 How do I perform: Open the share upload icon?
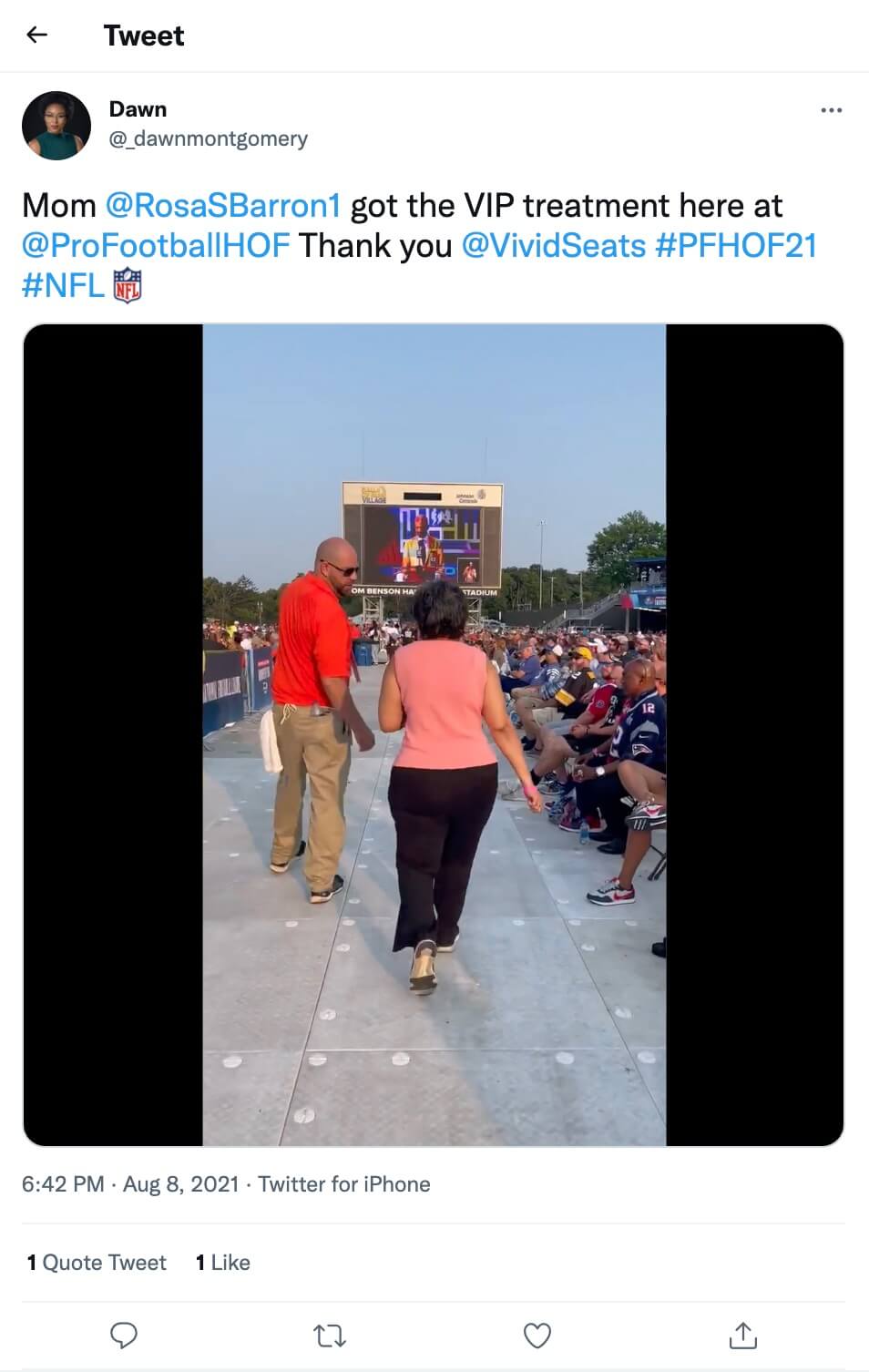743,1335
